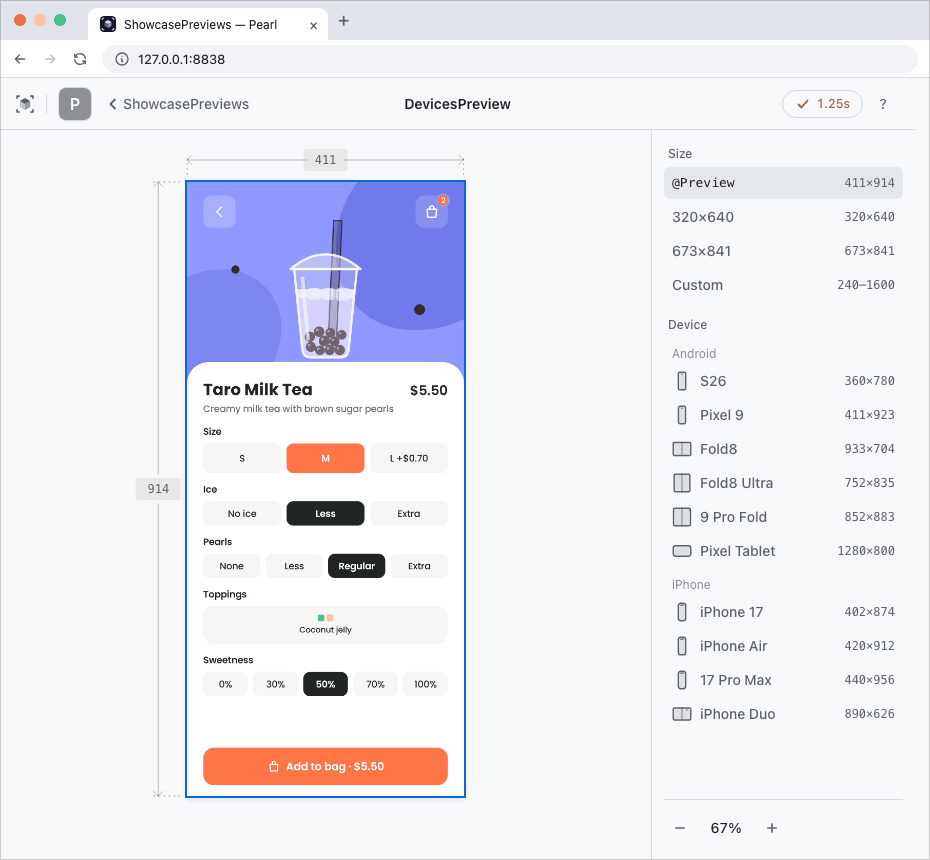The height and width of the screenshot is (860, 930).
Task: Click the Taro Milk Tea title
Action: tap(258, 390)
